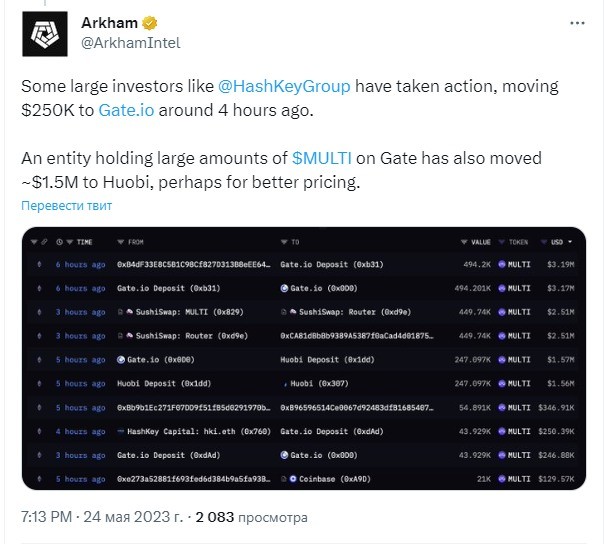This screenshot has width=604, height=544.
Task: Click the MULTI token icon in first row
Action: [502, 265]
